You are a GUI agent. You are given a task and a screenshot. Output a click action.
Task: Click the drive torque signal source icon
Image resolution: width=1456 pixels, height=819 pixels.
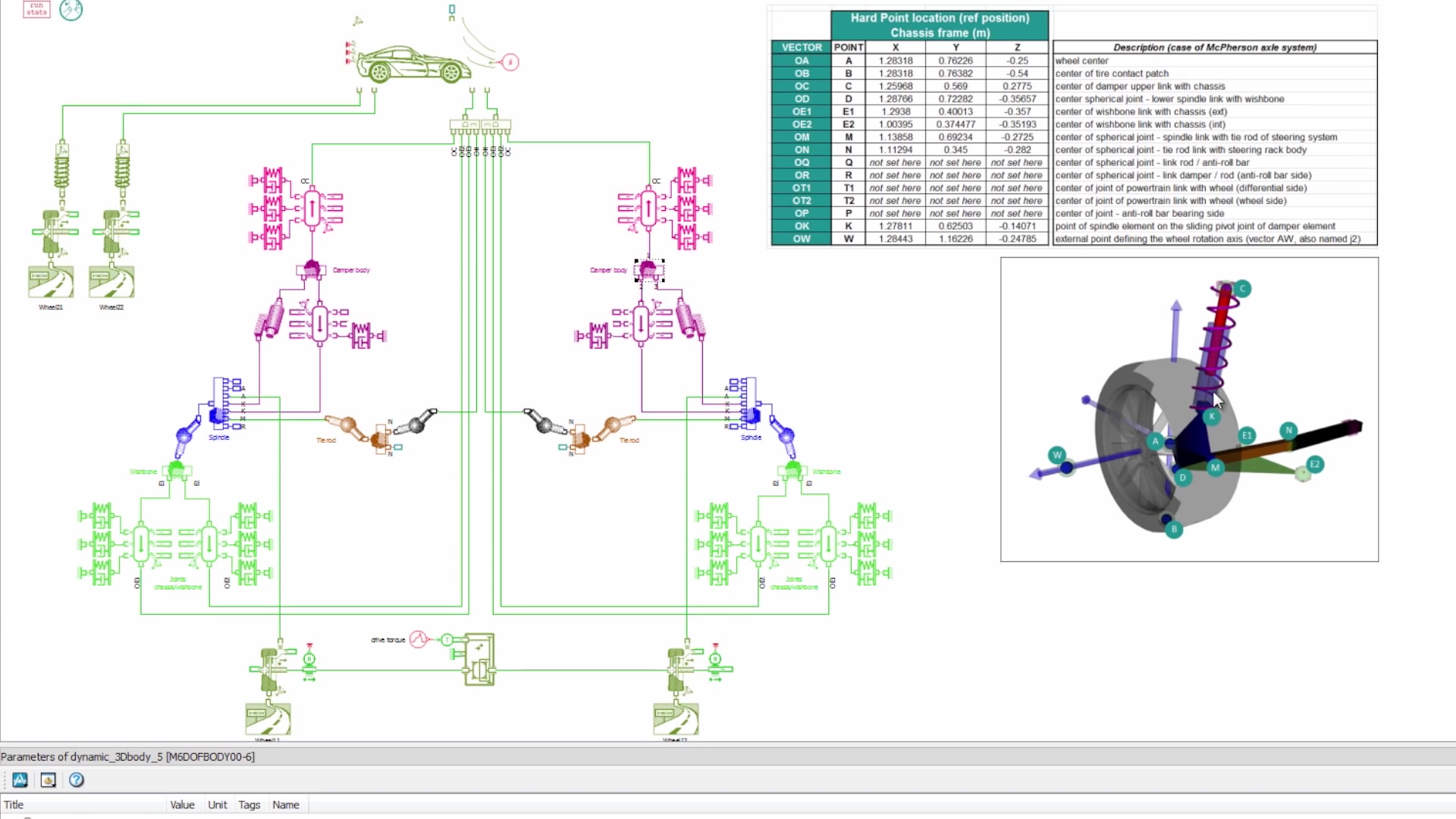(418, 639)
